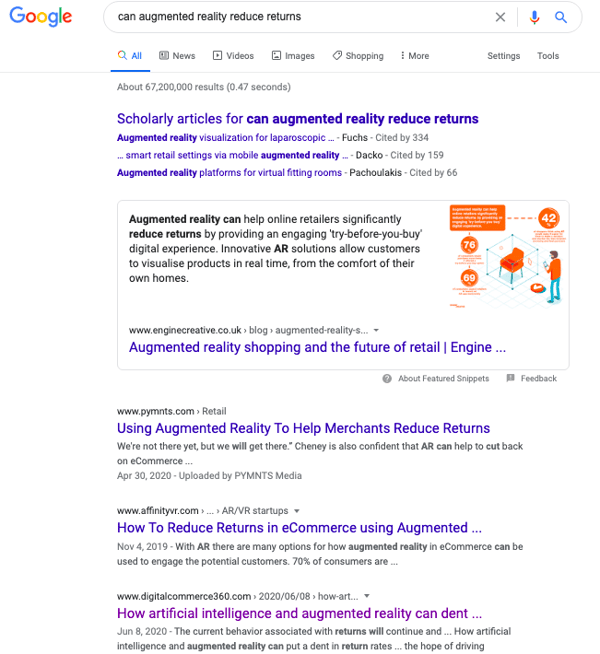The image size is (600, 654).
Task: Open 'Cited by 66' link
Action: tap(433, 173)
